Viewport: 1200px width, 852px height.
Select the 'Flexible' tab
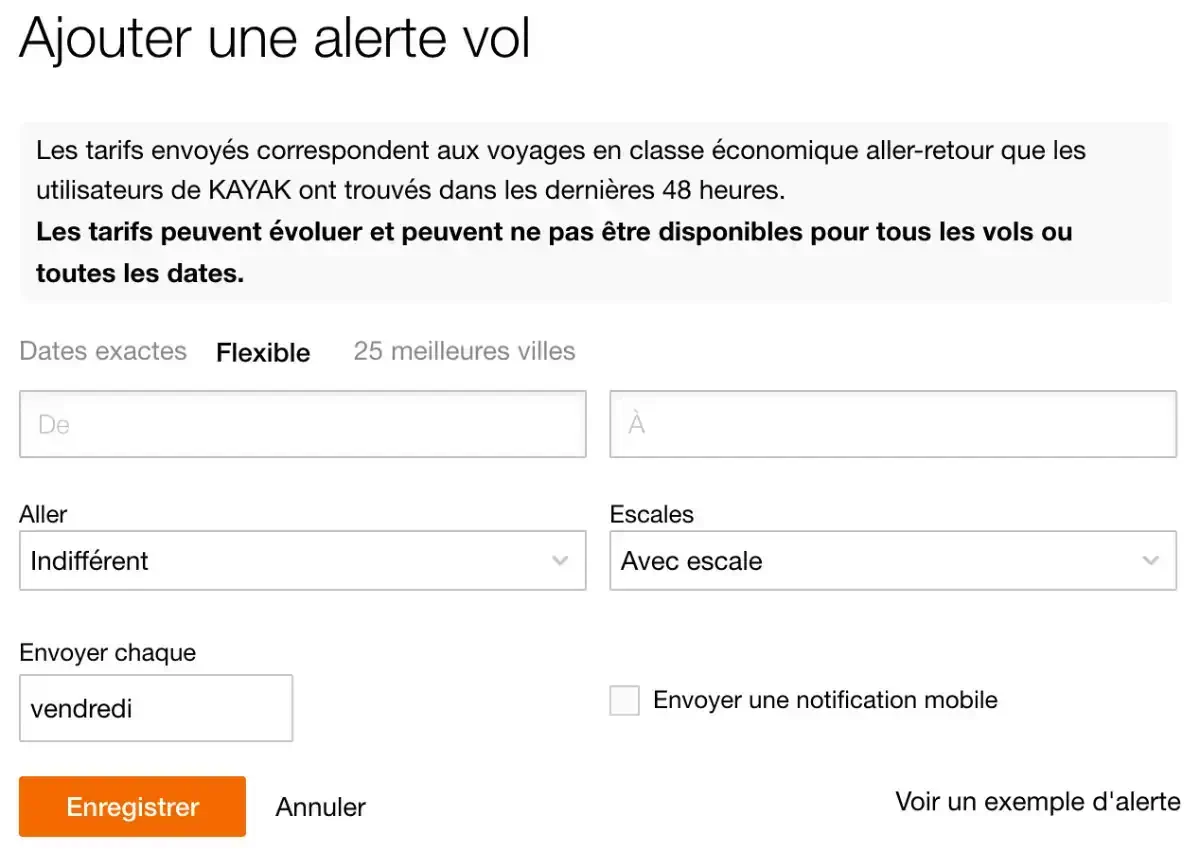coord(263,352)
